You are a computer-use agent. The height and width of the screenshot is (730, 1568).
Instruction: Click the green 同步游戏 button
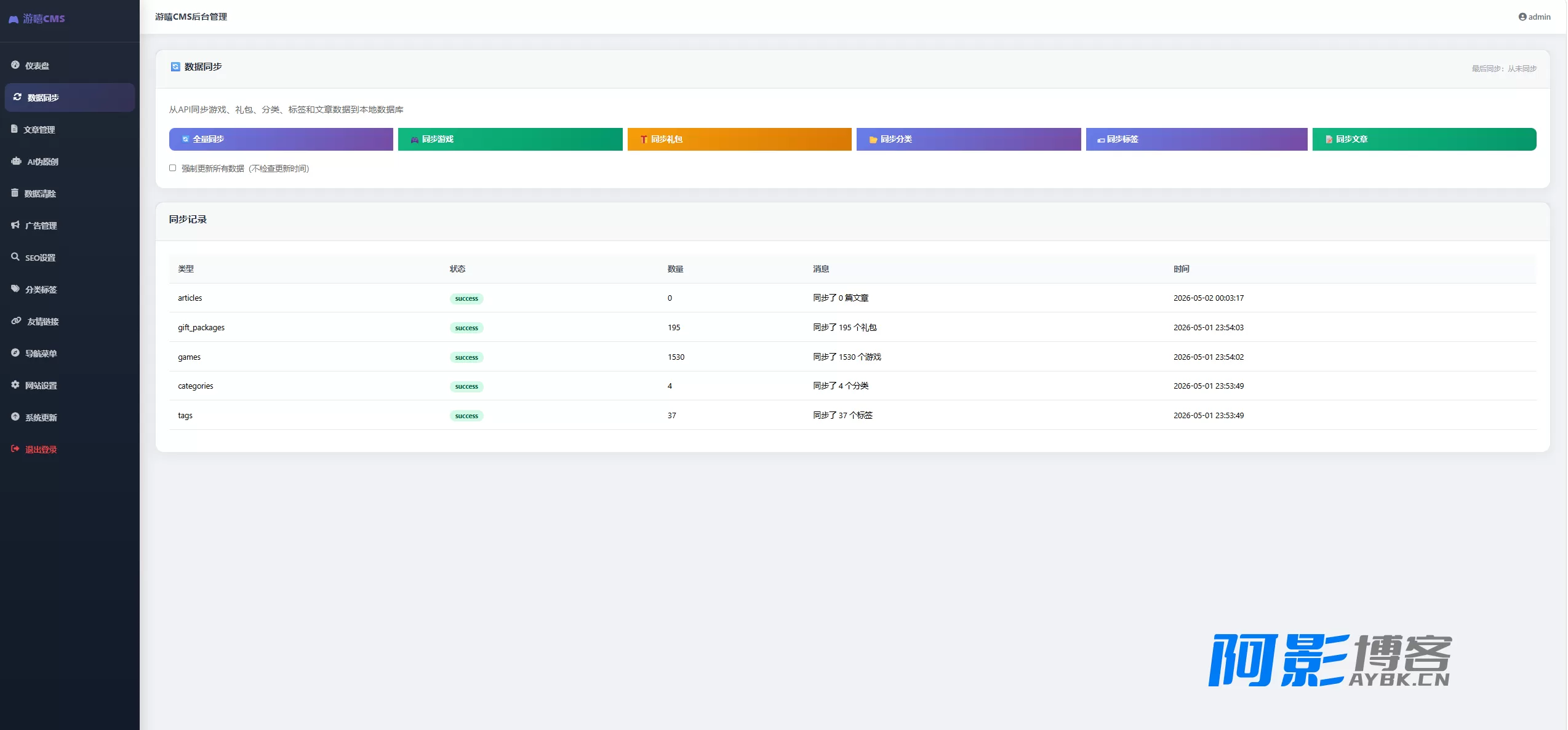pos(510,139)
